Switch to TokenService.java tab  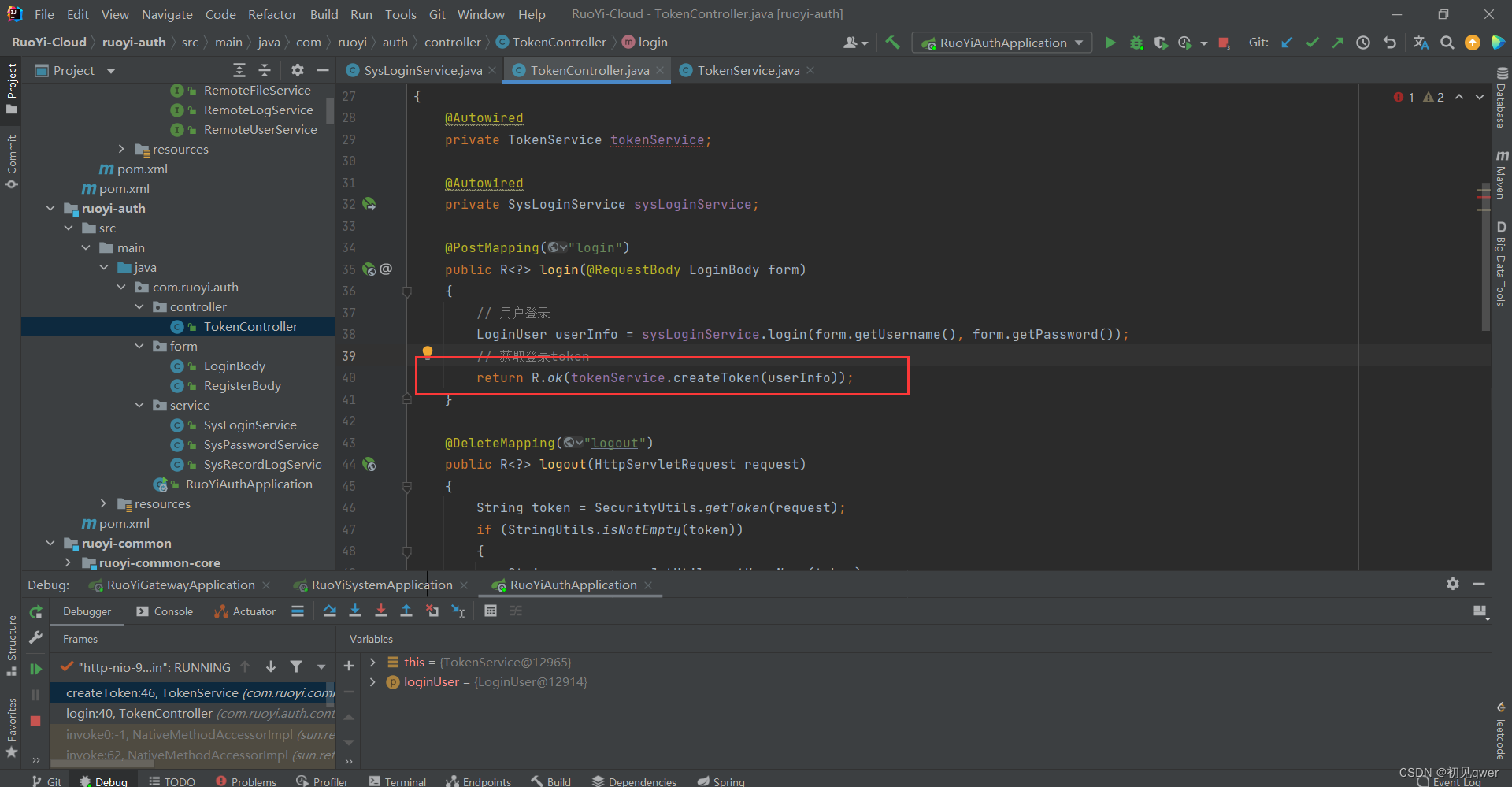point(748,70)
